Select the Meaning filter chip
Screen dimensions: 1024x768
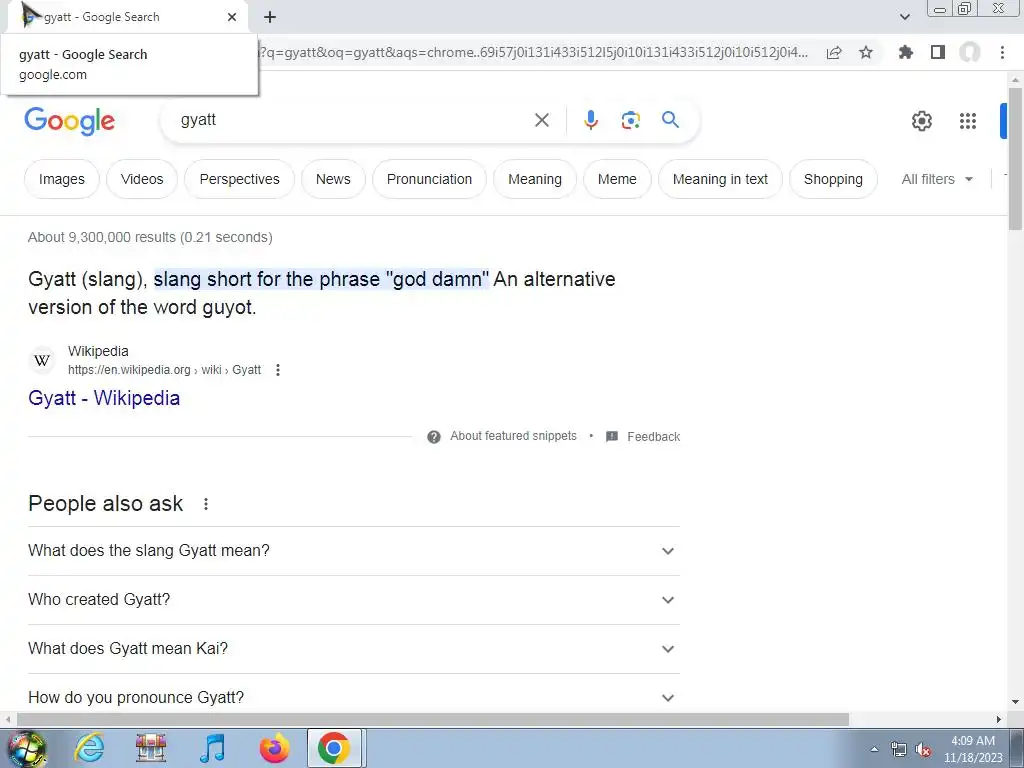coord(535,179)
